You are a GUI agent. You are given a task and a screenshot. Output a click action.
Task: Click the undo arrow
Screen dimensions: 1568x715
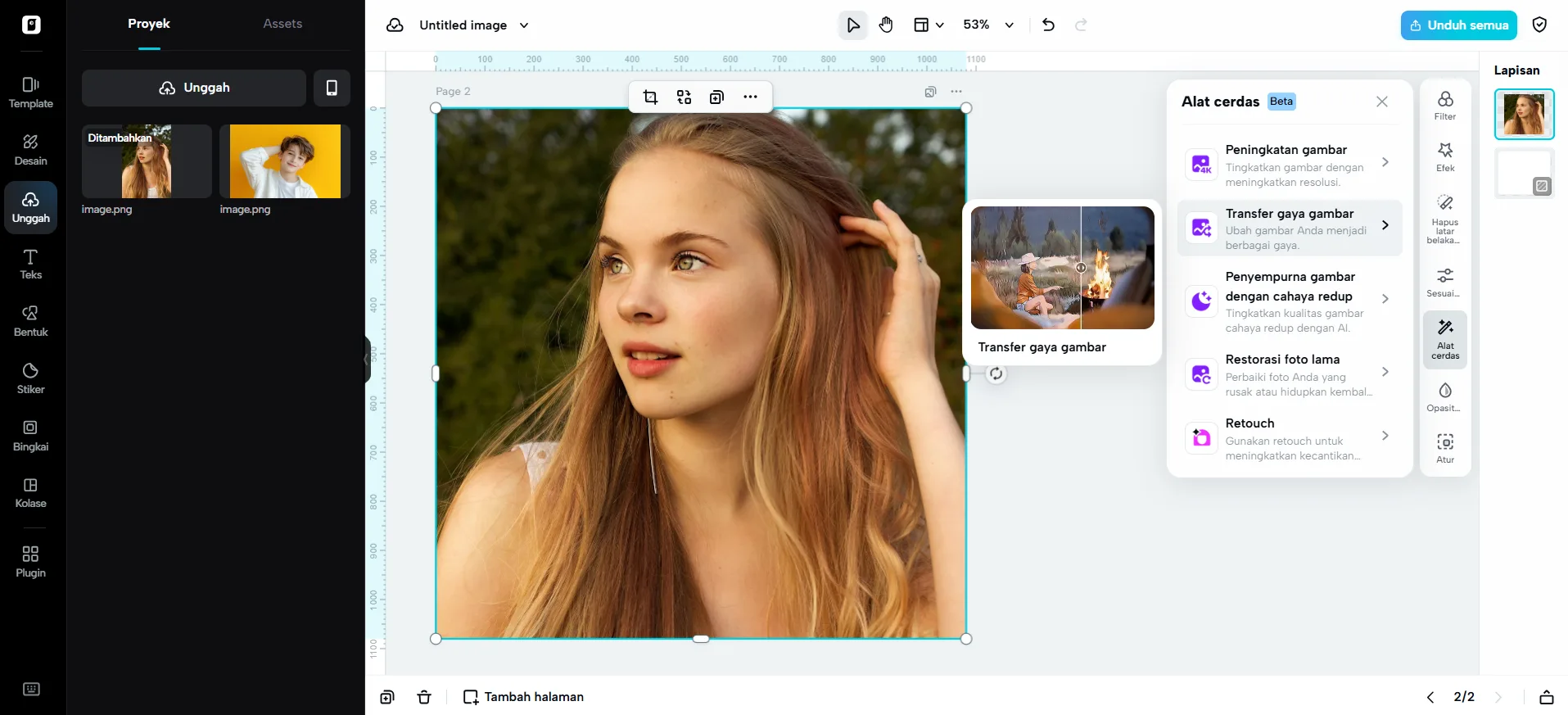[1048, 25]
